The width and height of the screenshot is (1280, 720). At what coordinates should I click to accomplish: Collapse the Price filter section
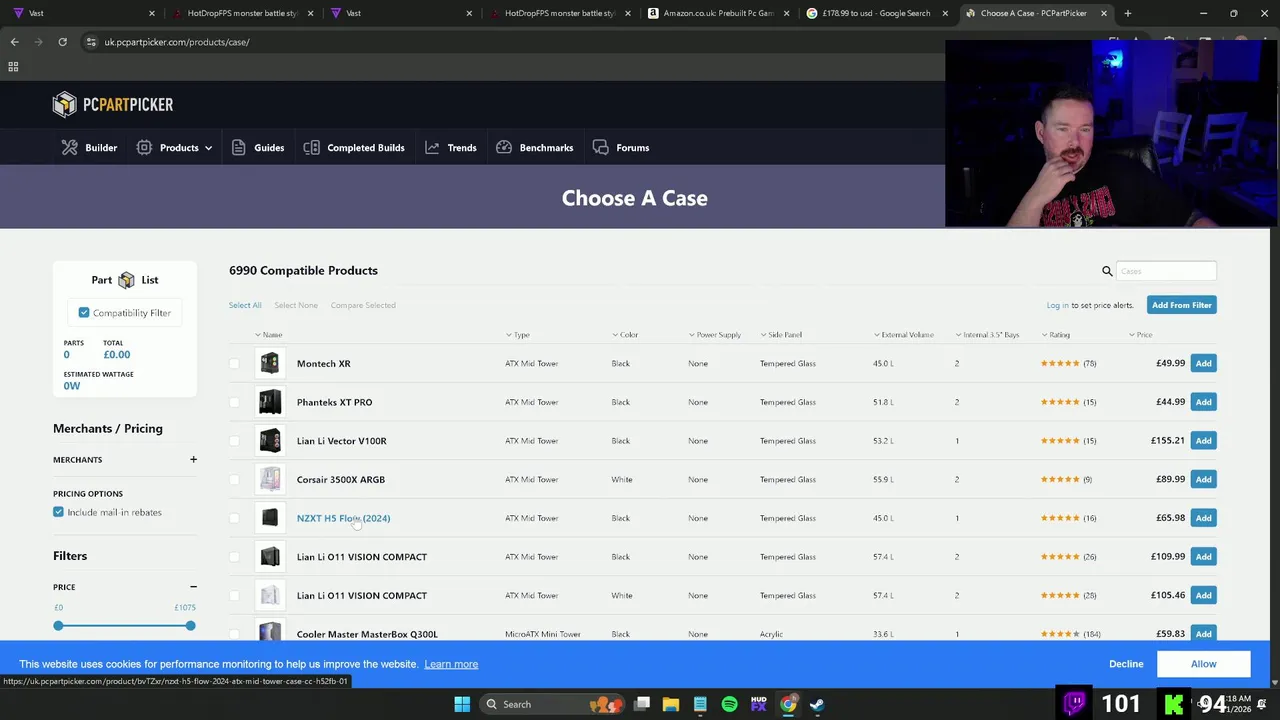pyautogui.click(x=193, y=587)
